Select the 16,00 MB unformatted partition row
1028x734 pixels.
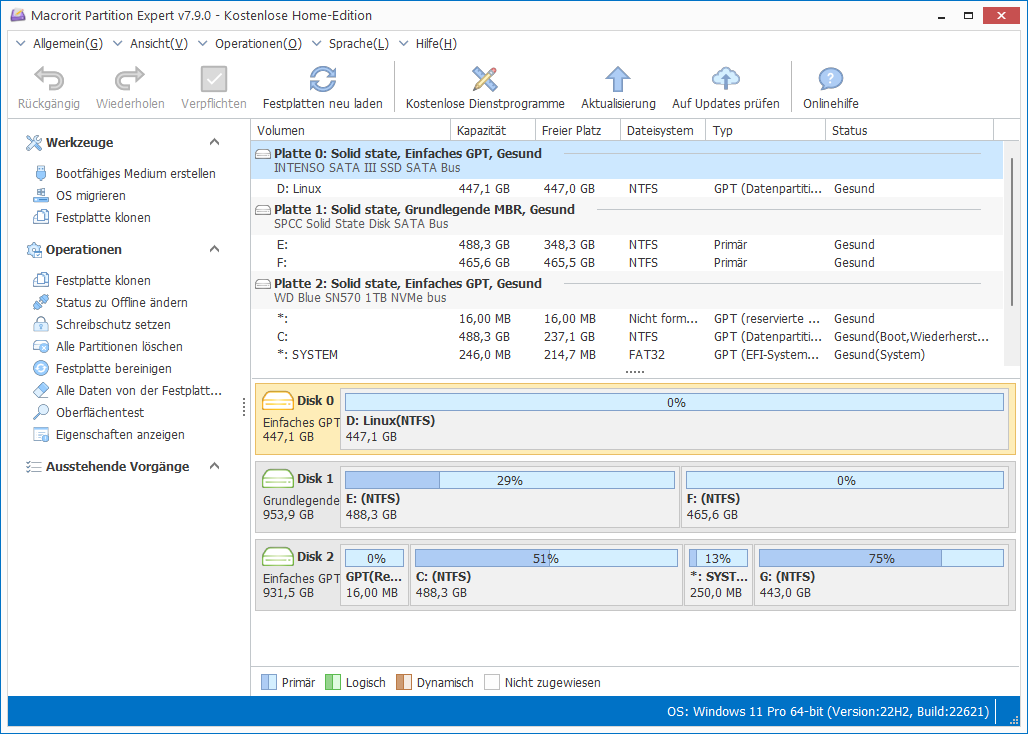627,319
